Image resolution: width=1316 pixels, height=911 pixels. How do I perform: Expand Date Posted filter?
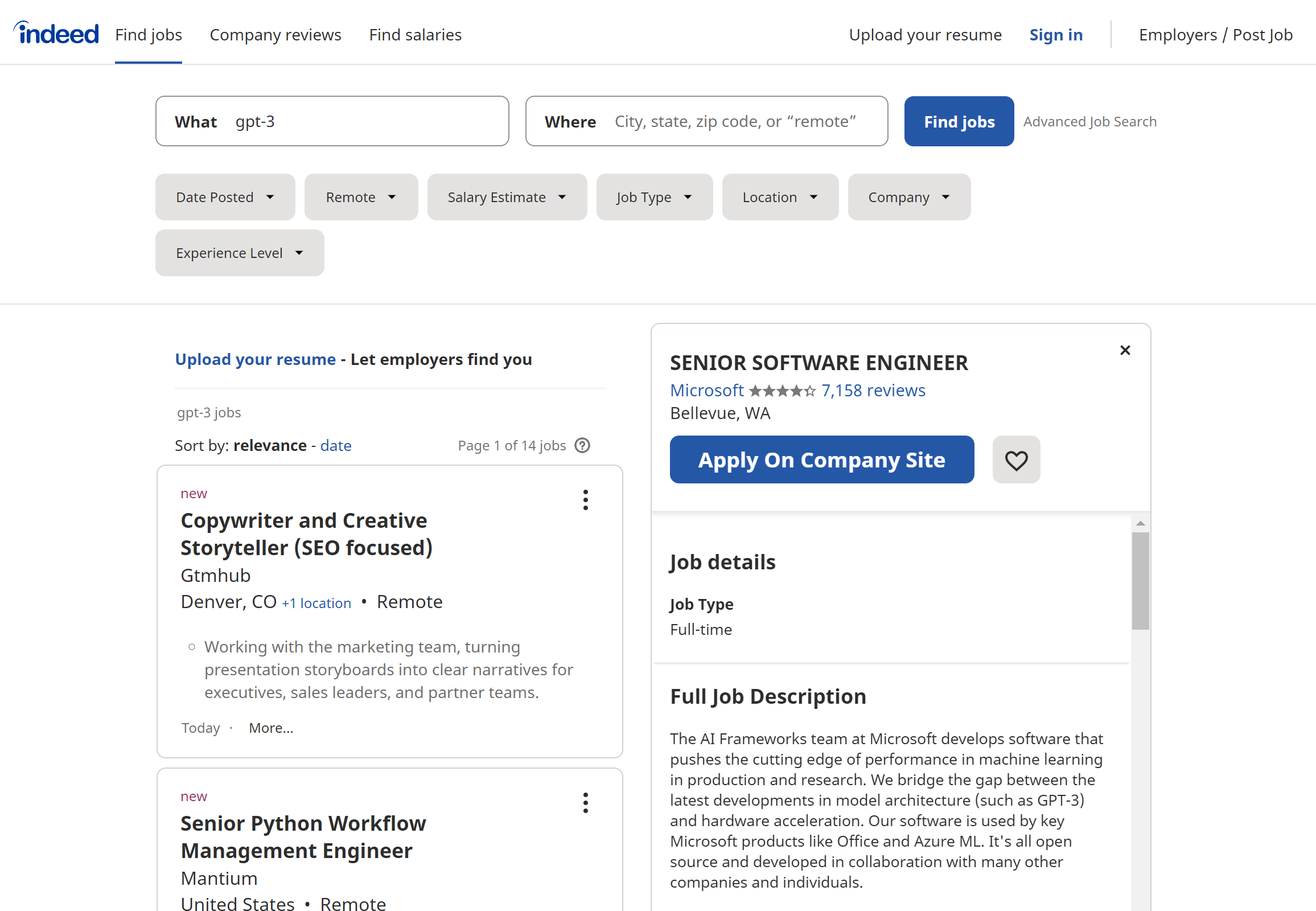pos(225,197)
